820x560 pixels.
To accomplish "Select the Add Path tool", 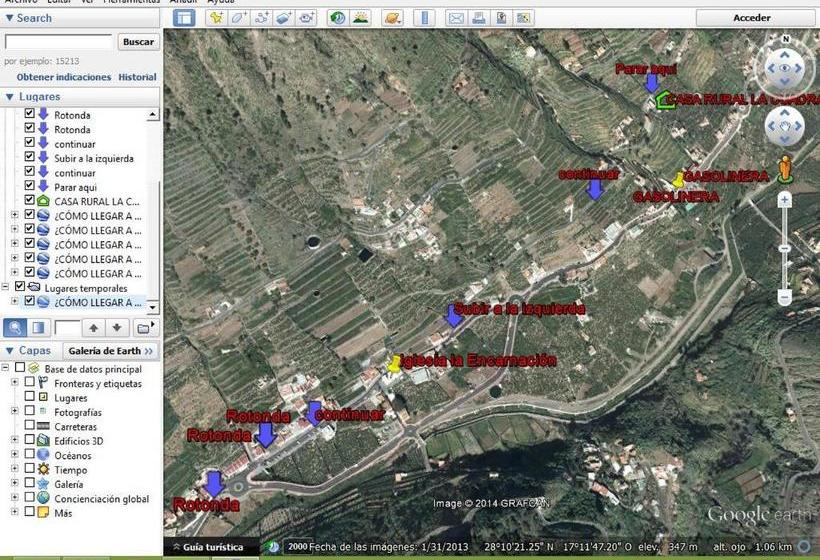I will 261,18.
